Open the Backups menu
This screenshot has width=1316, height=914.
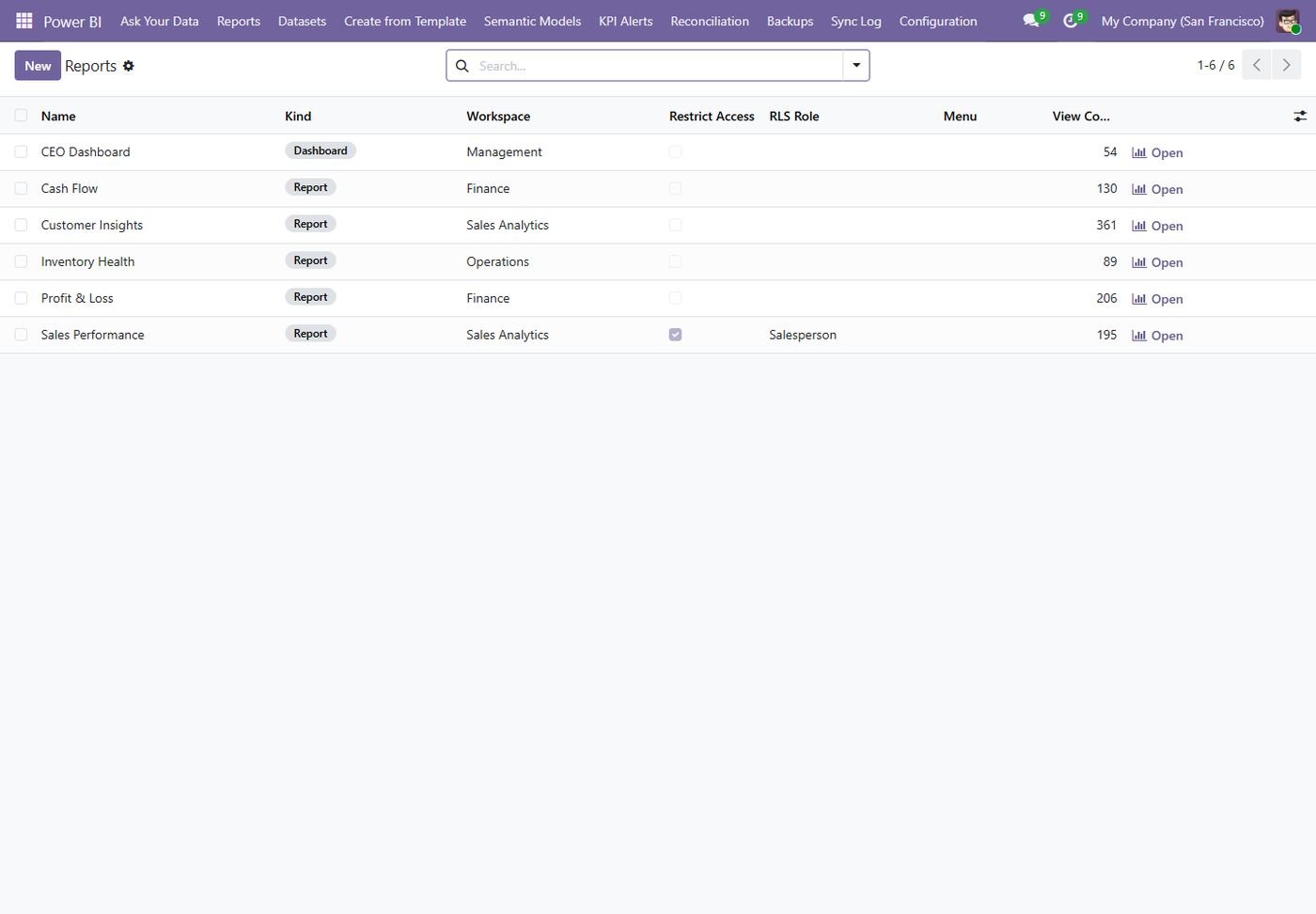tap(790, 21)
